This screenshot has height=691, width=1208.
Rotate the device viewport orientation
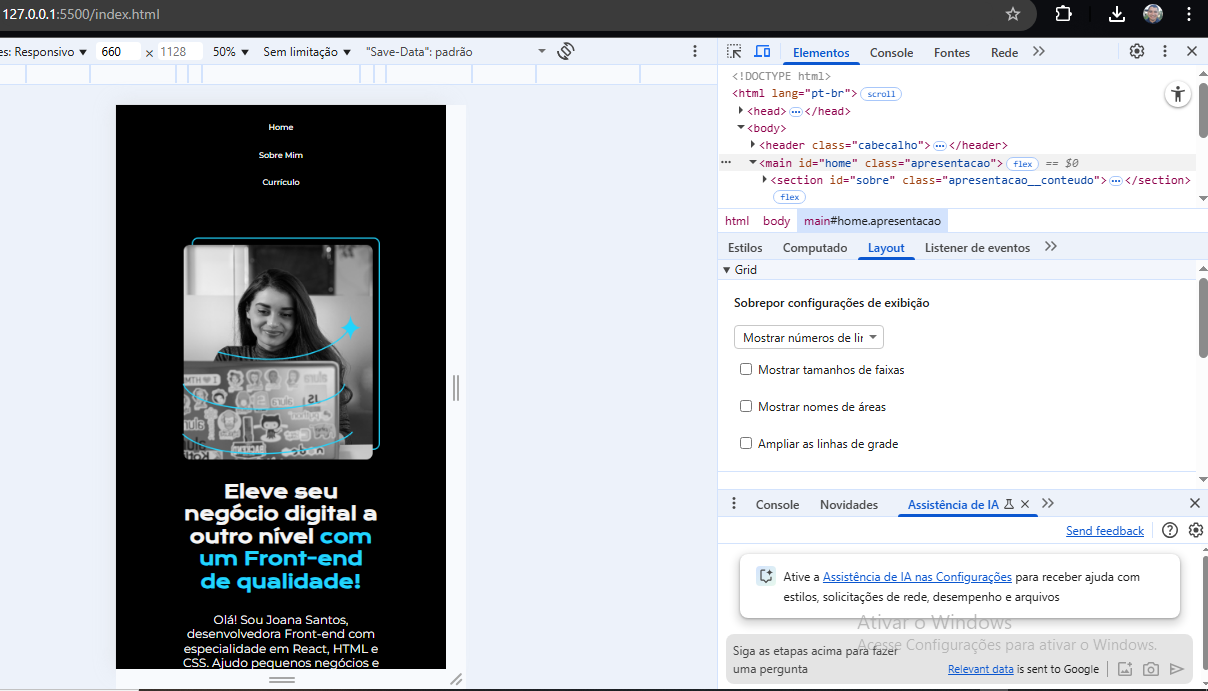(566, 51)
